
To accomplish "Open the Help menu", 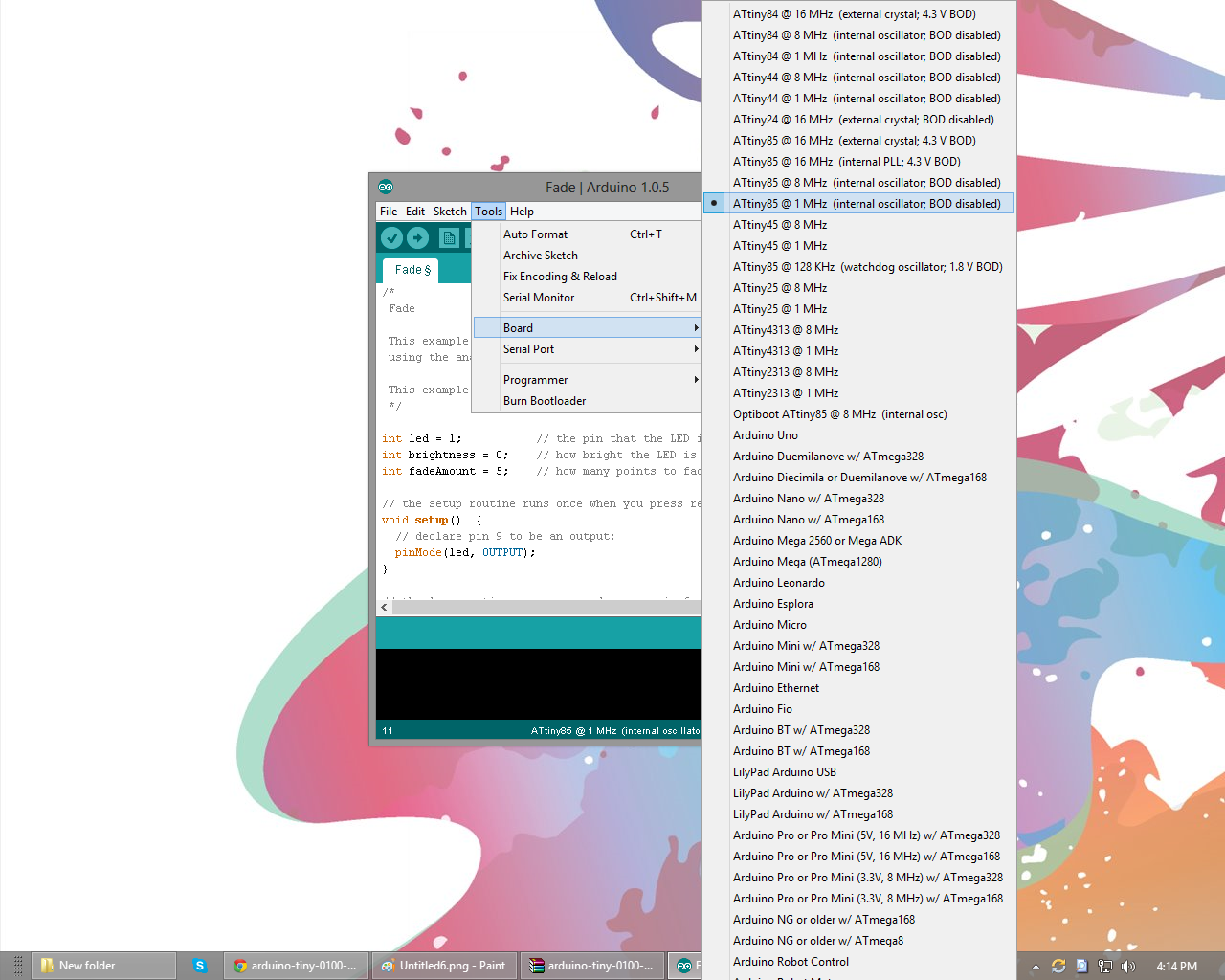I will pyautogui.click(x=522, y=212).
